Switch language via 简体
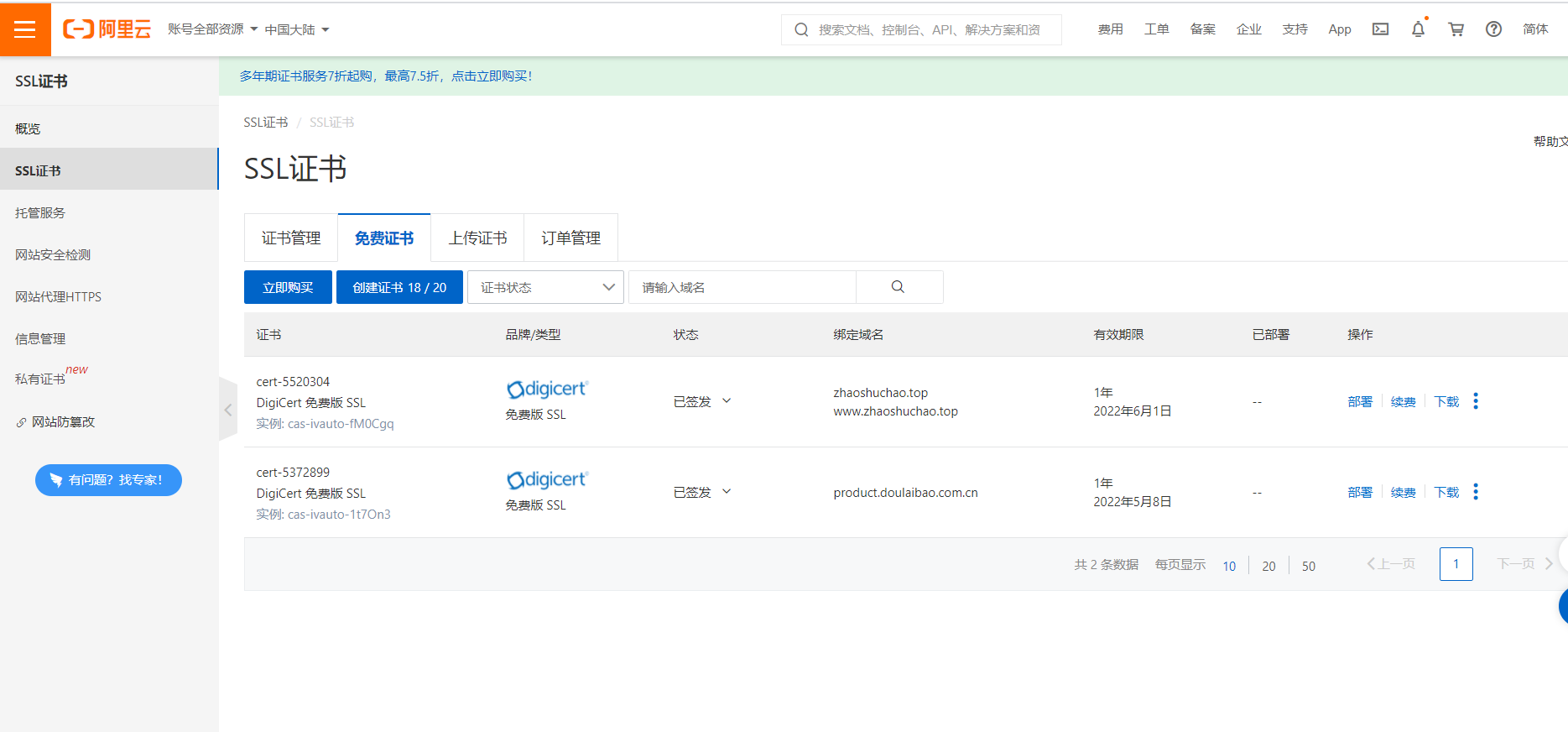Screen dimensions: 1568x732 [1535, 29]
